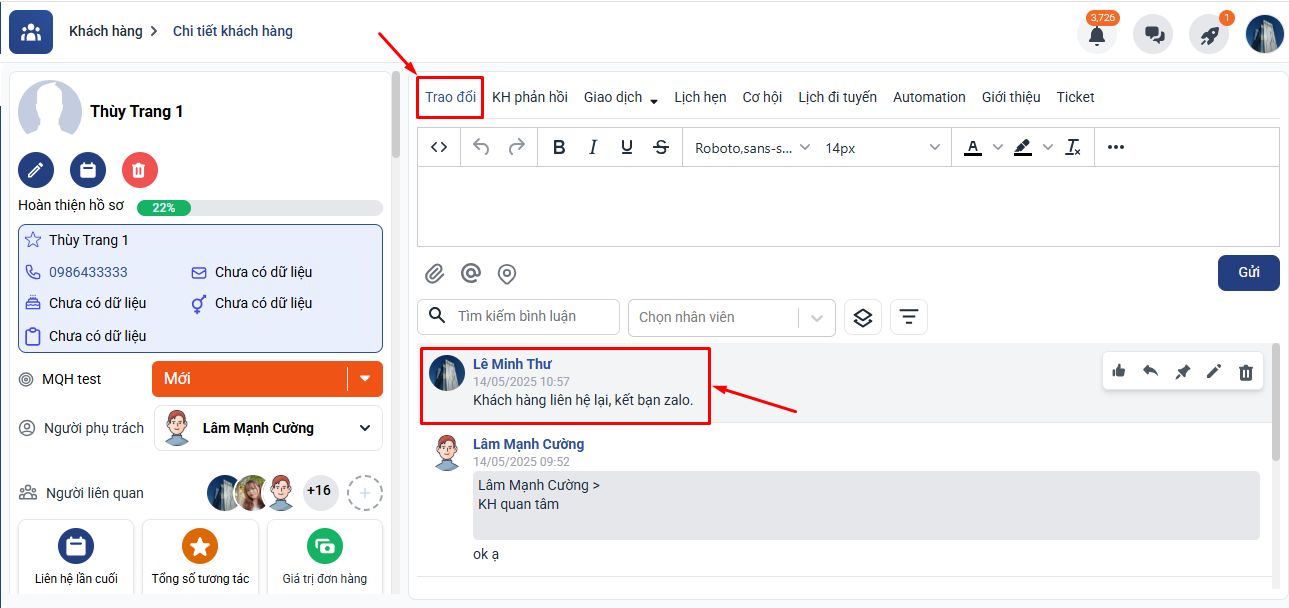
Task: Open the Chọn nhân viên dropdown
Action: 730,317
